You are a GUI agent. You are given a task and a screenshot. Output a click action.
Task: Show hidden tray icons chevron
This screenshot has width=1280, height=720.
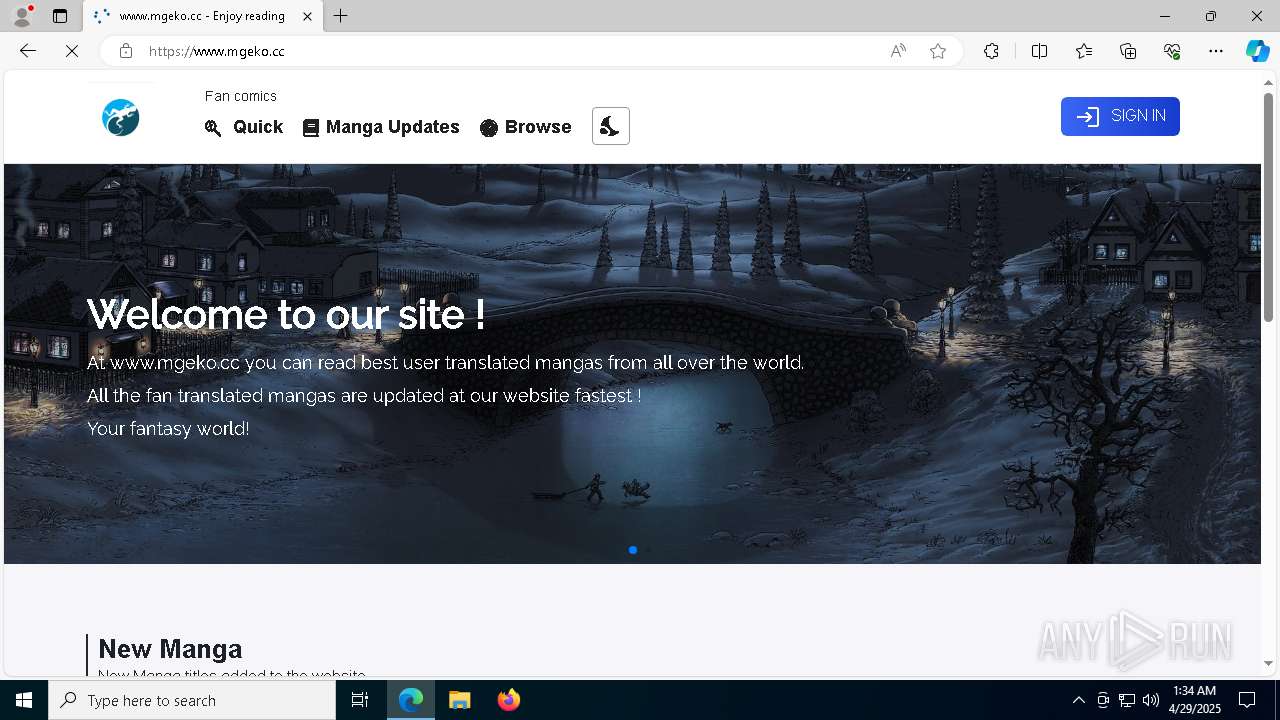pyautogui.click(x=1078, y=700)
